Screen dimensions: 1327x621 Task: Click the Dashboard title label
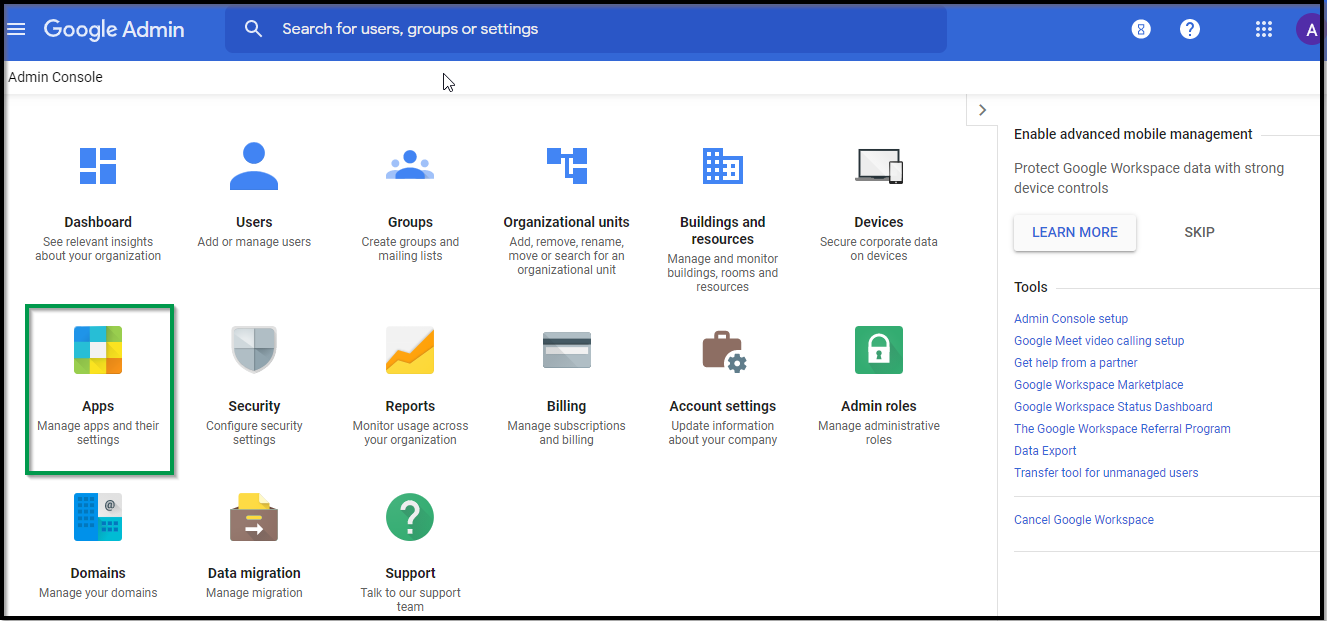coord(98,222)
